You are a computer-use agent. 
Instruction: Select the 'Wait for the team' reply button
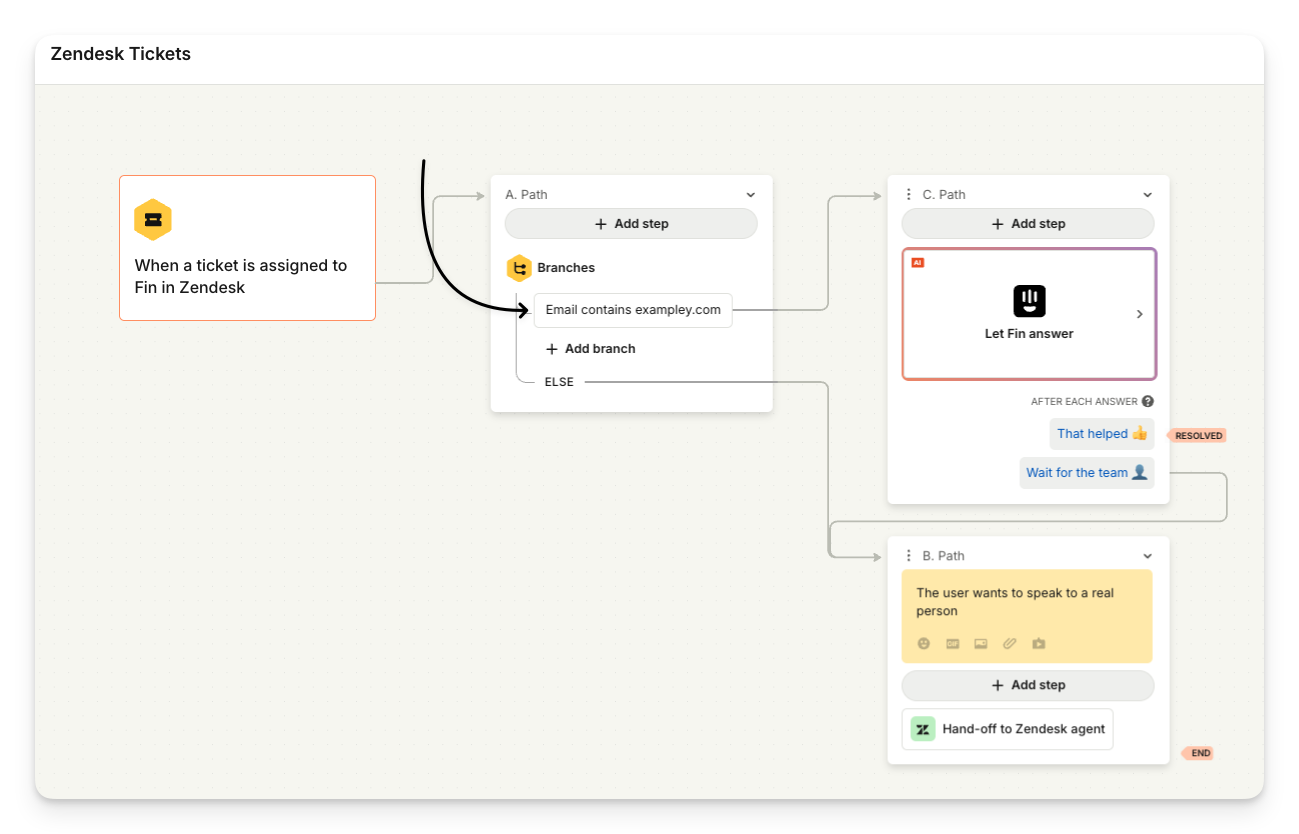pos(1086,473)
